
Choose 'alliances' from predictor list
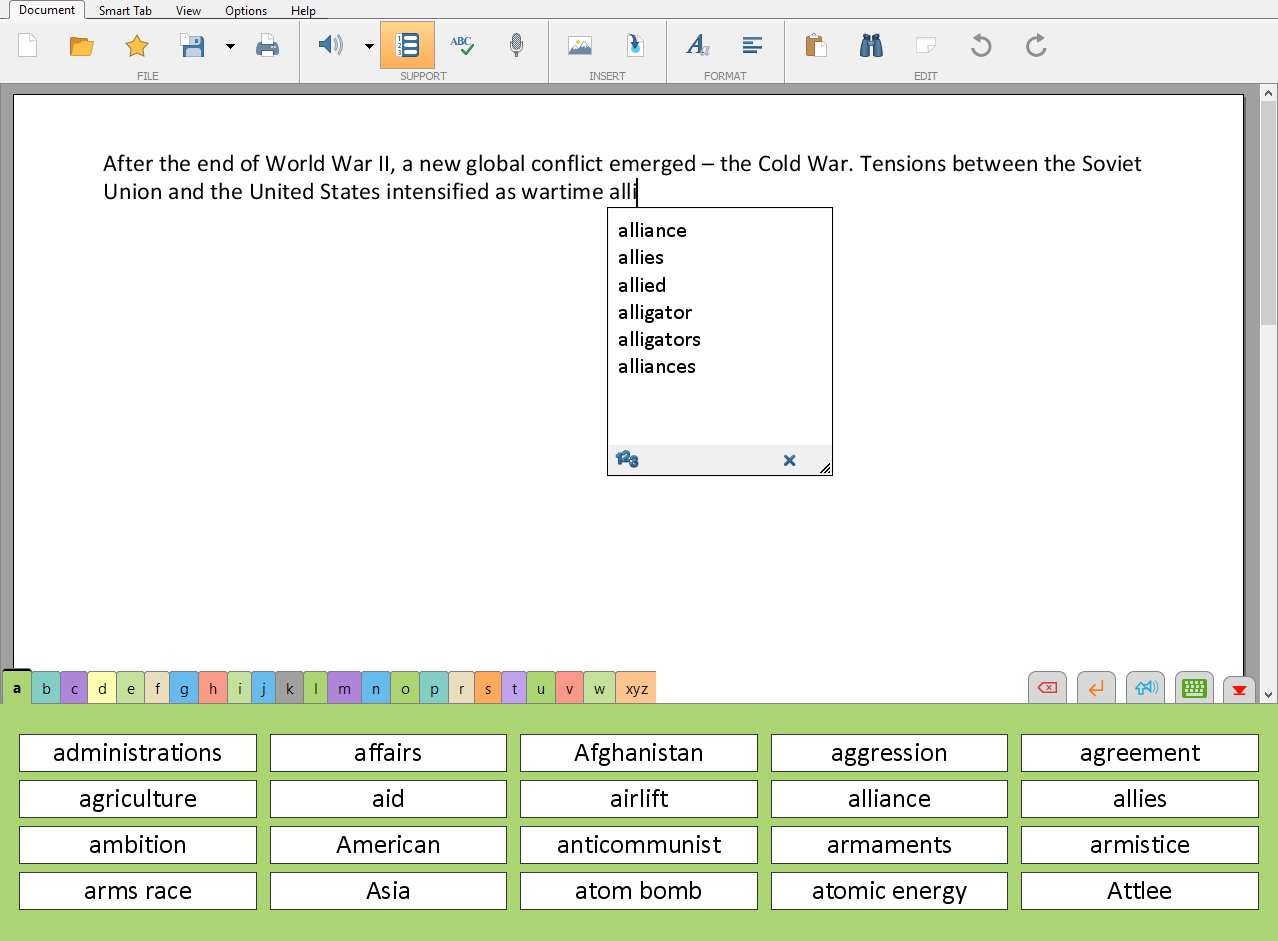(657, 367)
